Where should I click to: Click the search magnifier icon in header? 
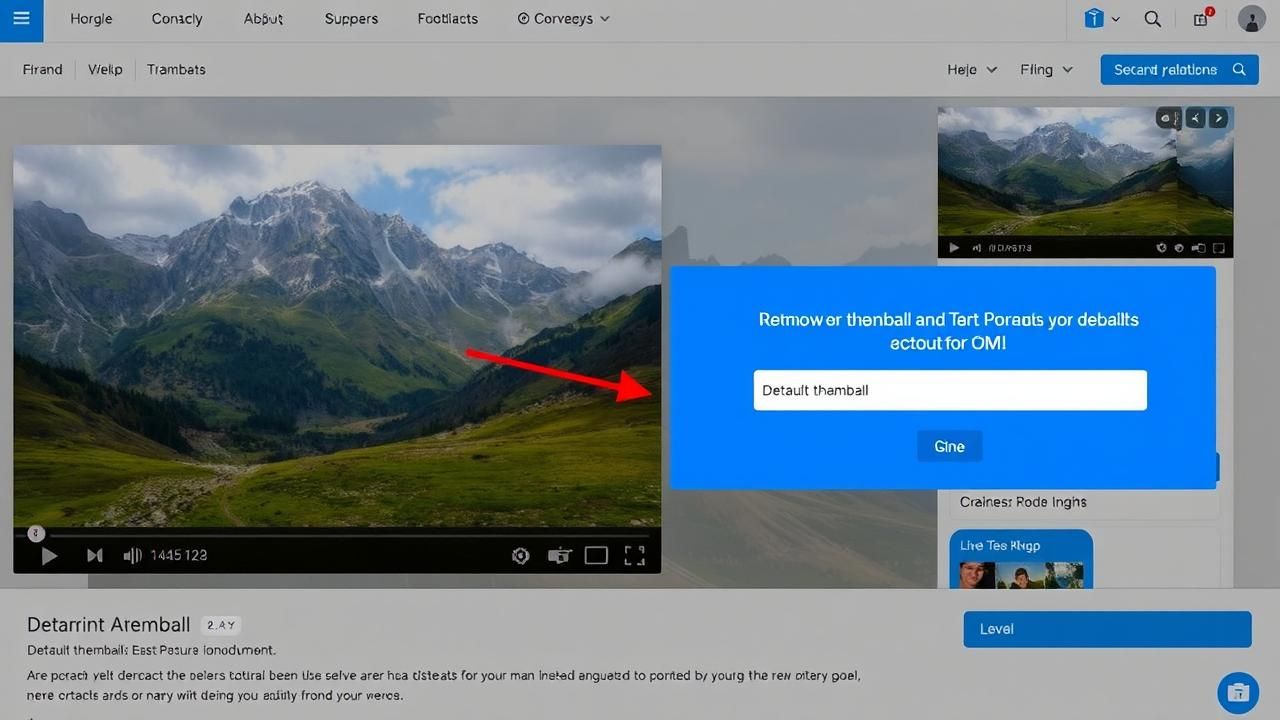1152,19
